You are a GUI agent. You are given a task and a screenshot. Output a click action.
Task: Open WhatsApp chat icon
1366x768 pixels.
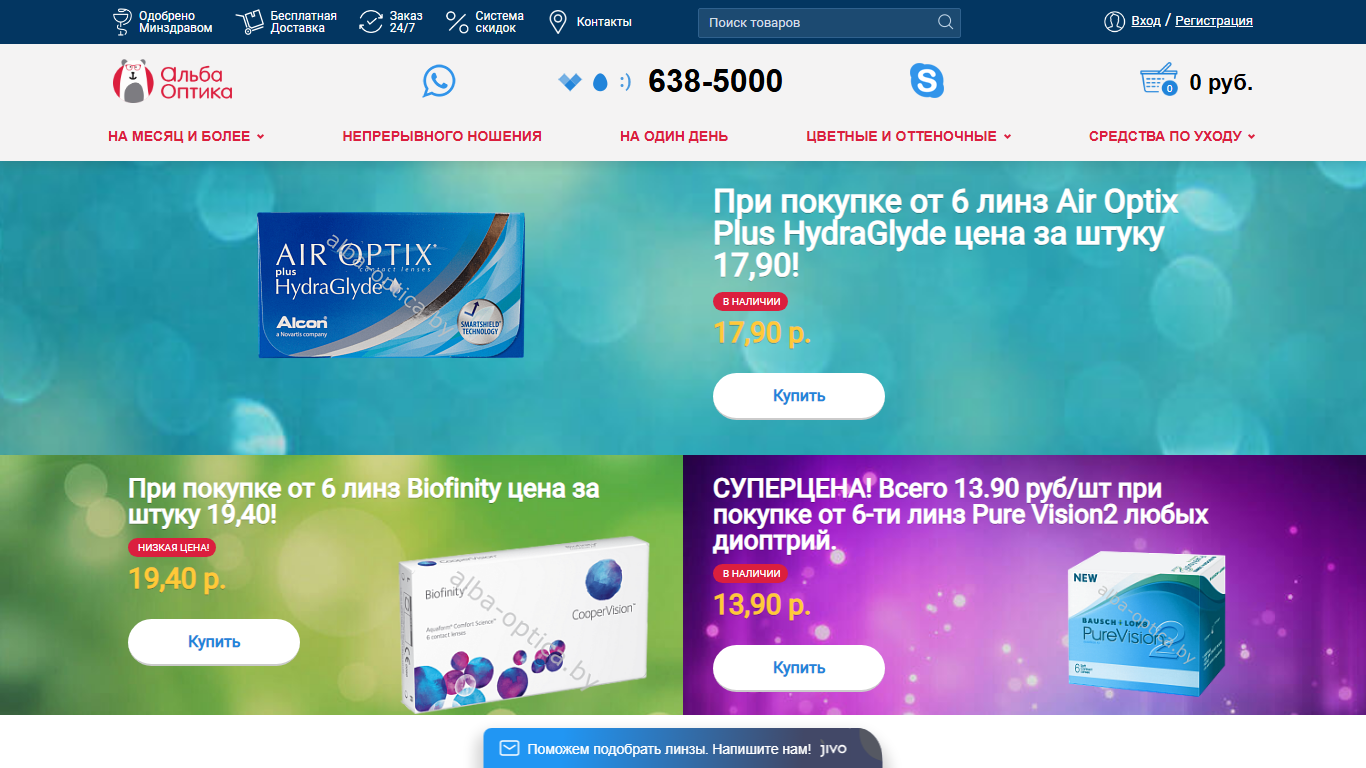438,81
